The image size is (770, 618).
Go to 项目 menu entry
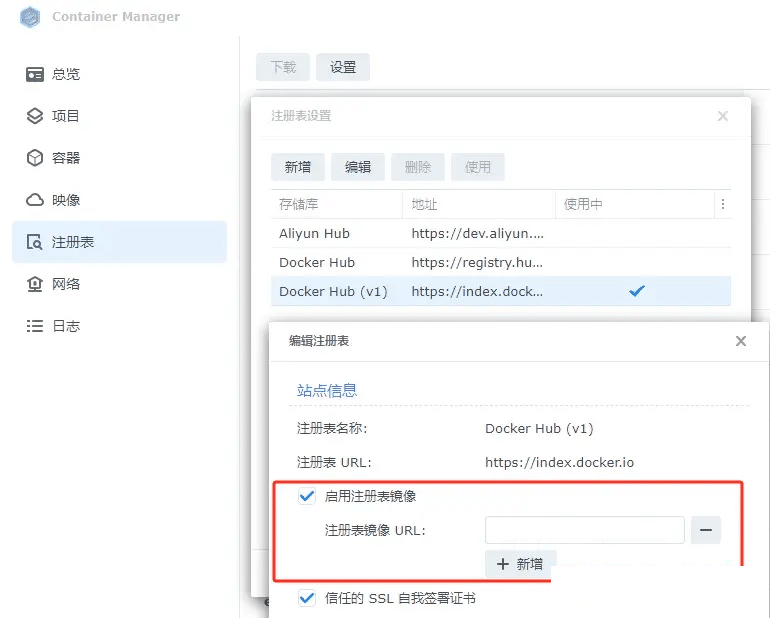pos(66,116)
